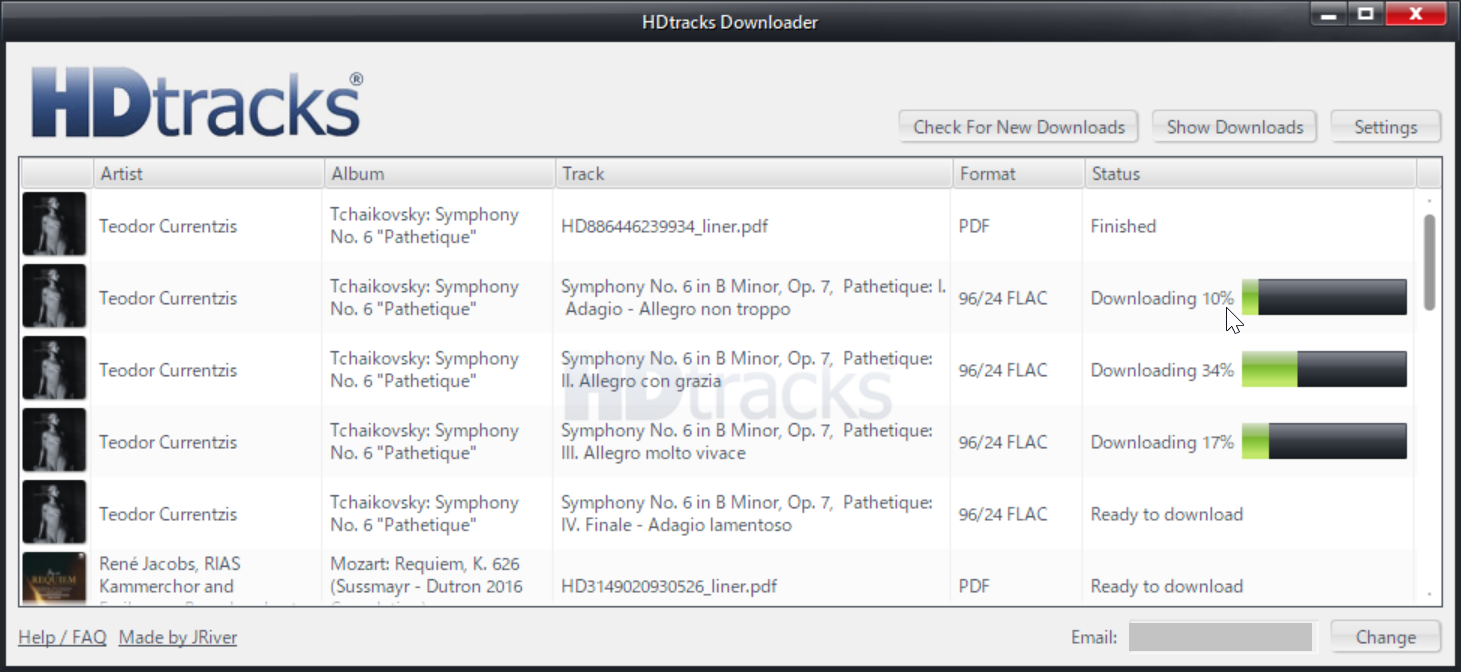Screen dimensions: 1461x672
Task: Maximize the HDtracks Downloader window
Action: click(1365, 14)
